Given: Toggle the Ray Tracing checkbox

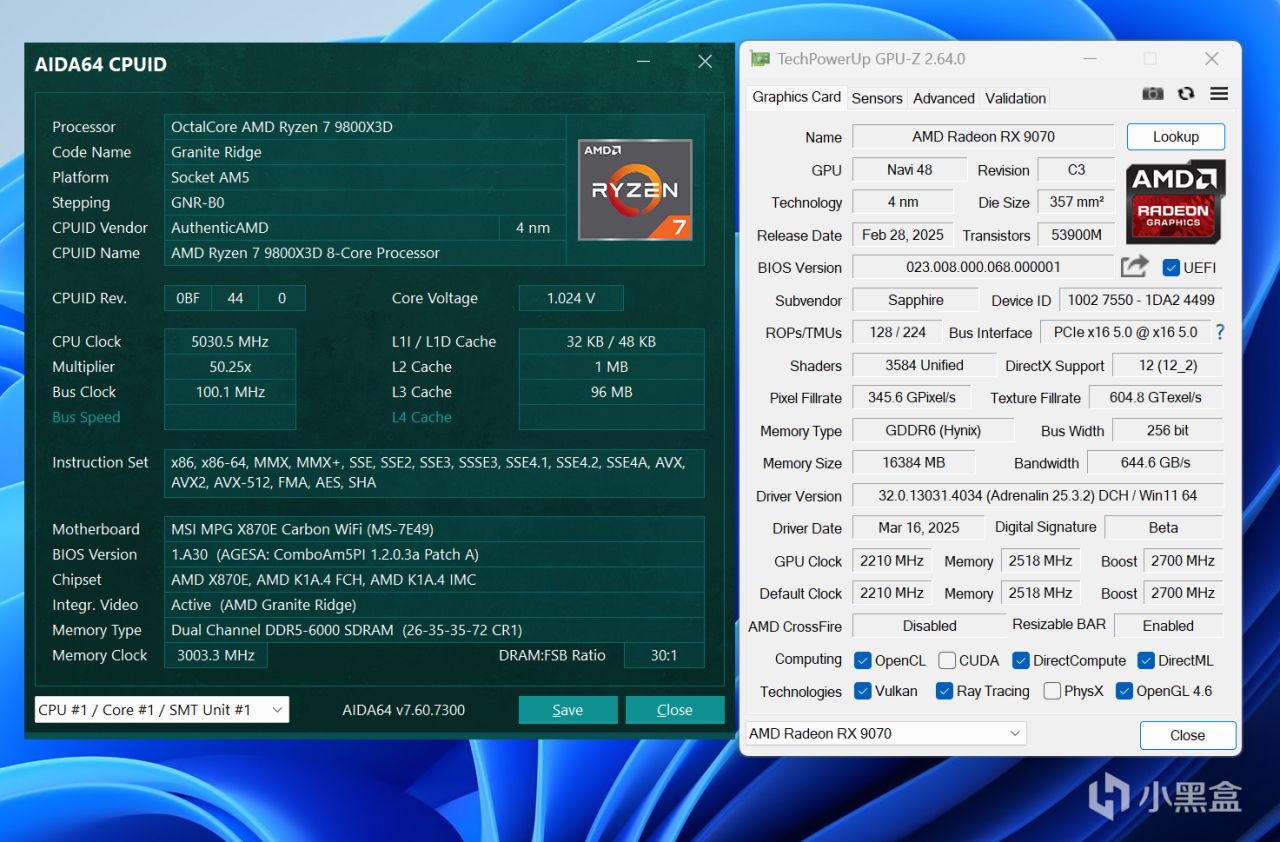Looking at the screenshot, I should (944, 691).
